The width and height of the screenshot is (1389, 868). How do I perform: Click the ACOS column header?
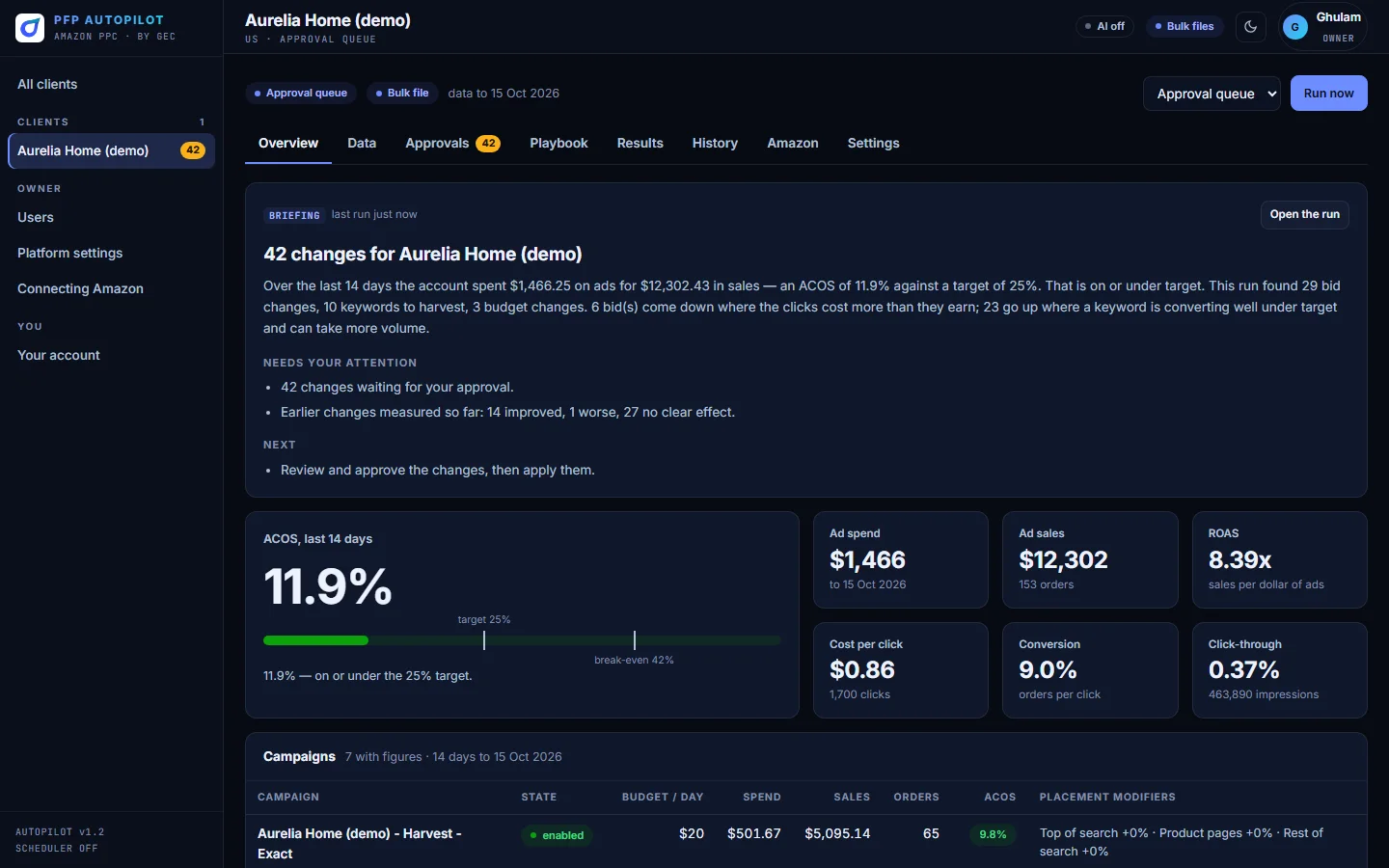(x=1000, y=797)
